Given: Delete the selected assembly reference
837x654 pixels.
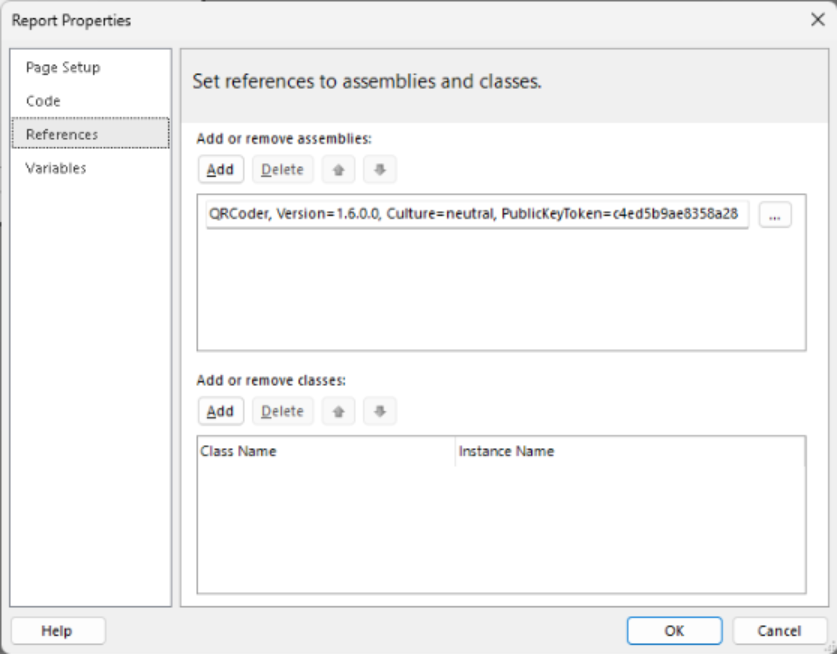Looking at the screenshot, I should [x=282, y=170].
